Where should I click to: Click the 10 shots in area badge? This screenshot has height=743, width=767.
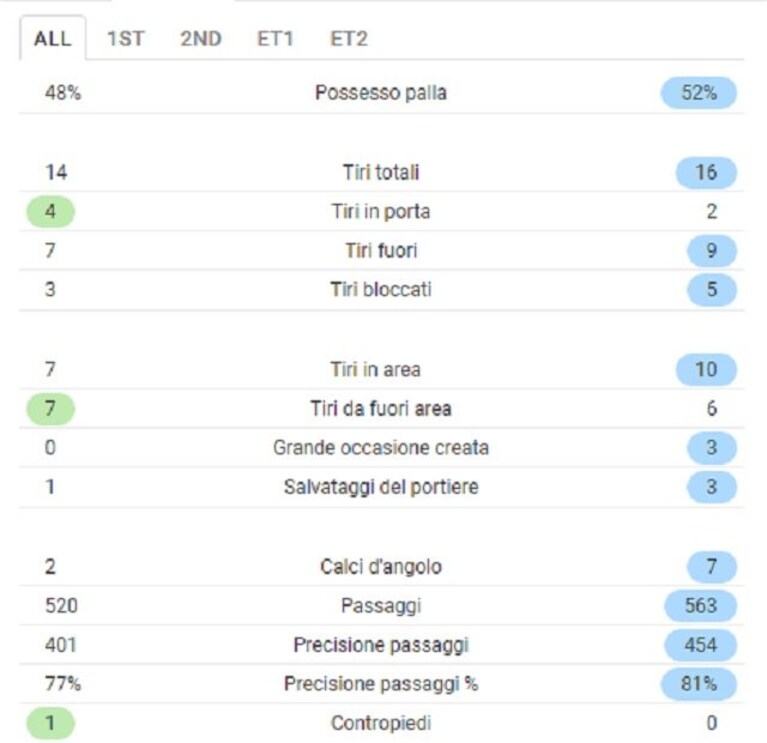pos(706,369)
